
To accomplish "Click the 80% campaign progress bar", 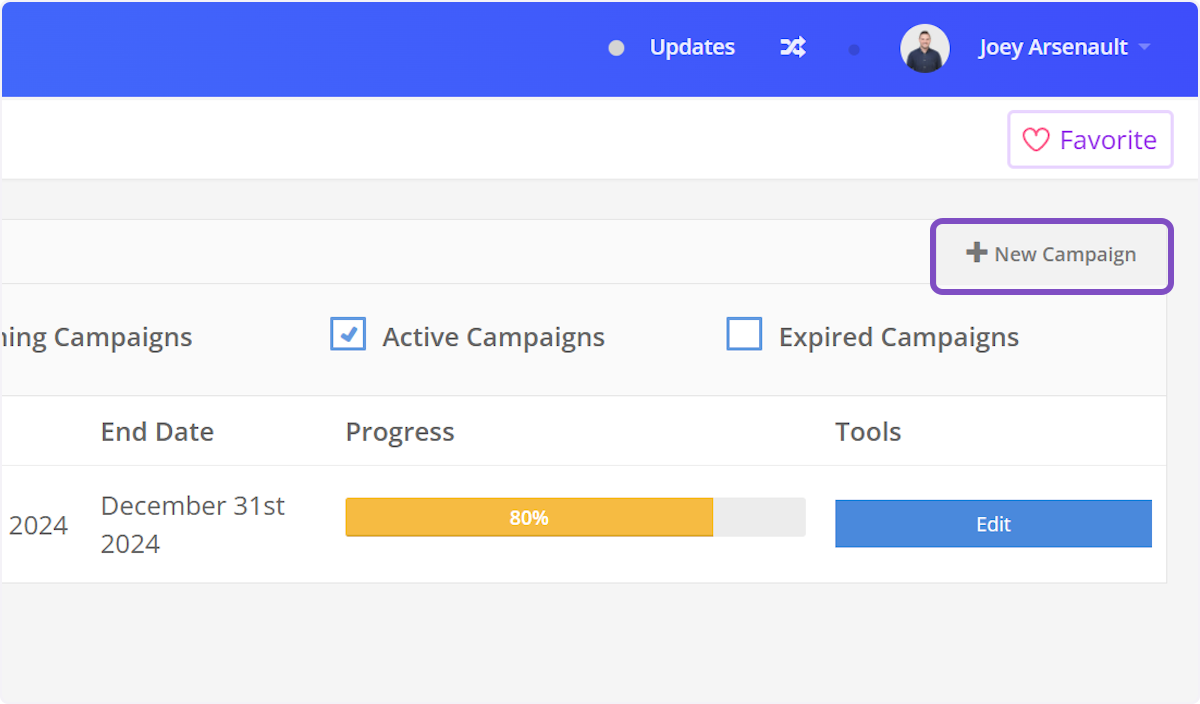I will (x=575, y=518).
